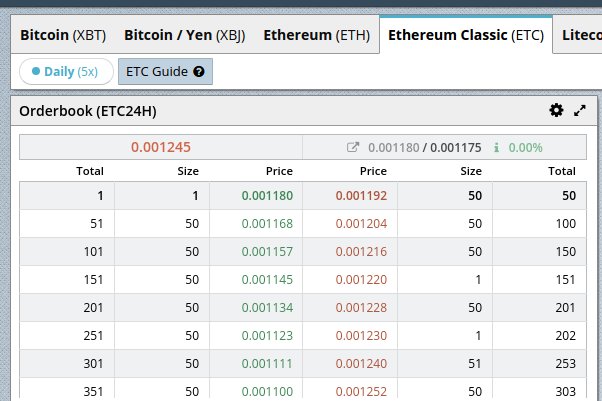Click the 0.001180 / 0.001175 index price

pyautogui.click(x=425, y=147)
